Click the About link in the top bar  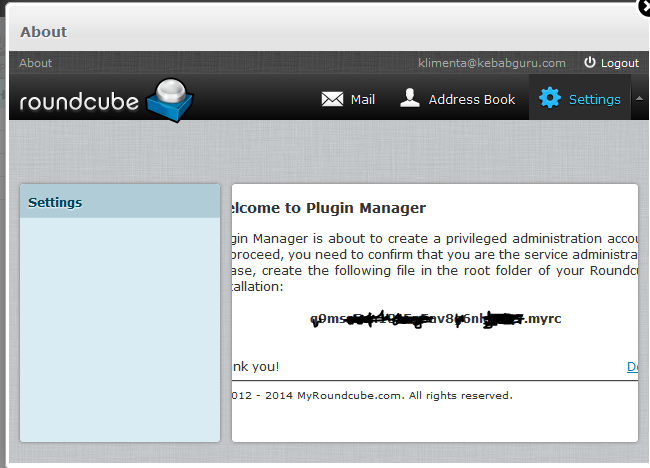click(x=36, y=63)
